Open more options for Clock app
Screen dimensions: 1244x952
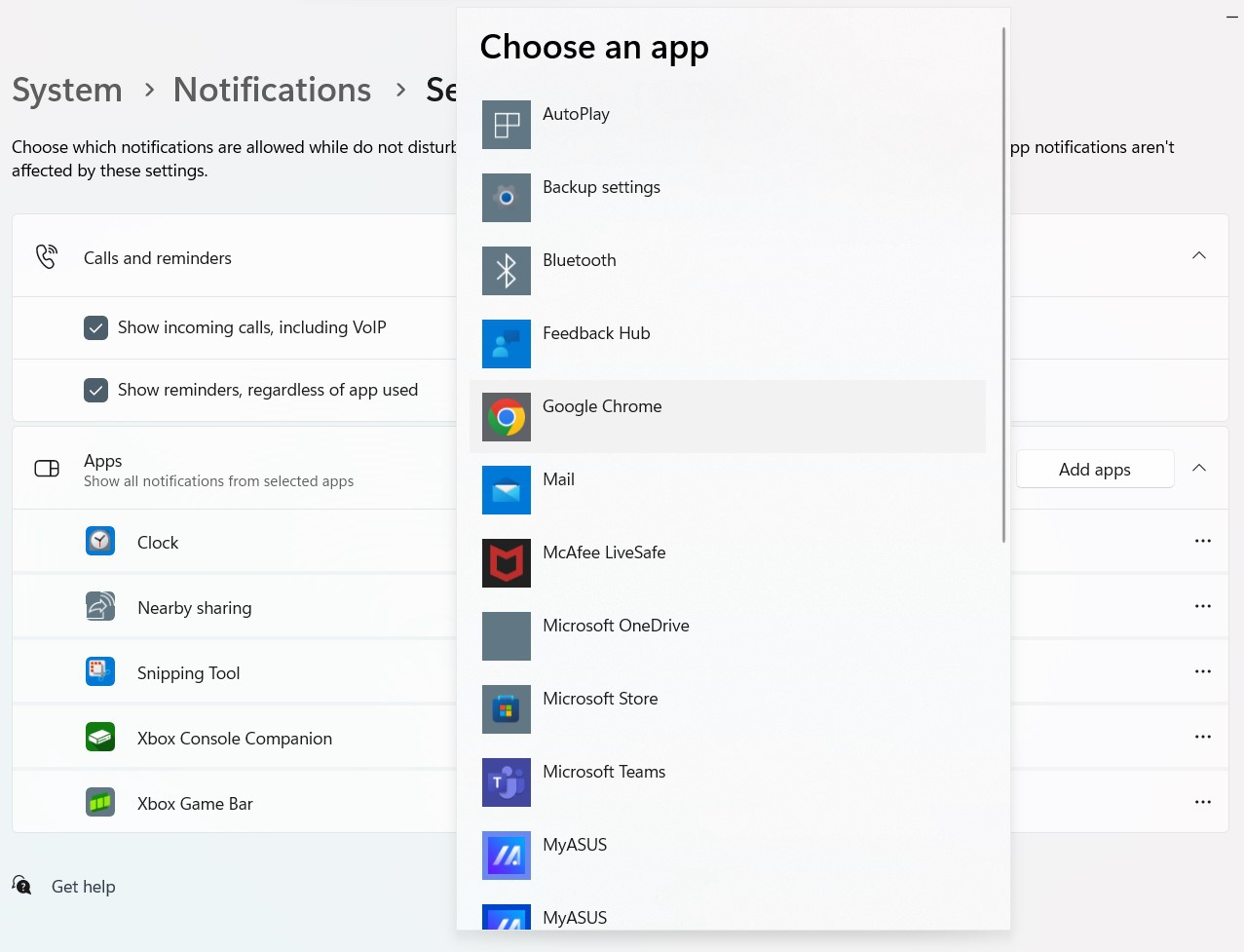1203,541
